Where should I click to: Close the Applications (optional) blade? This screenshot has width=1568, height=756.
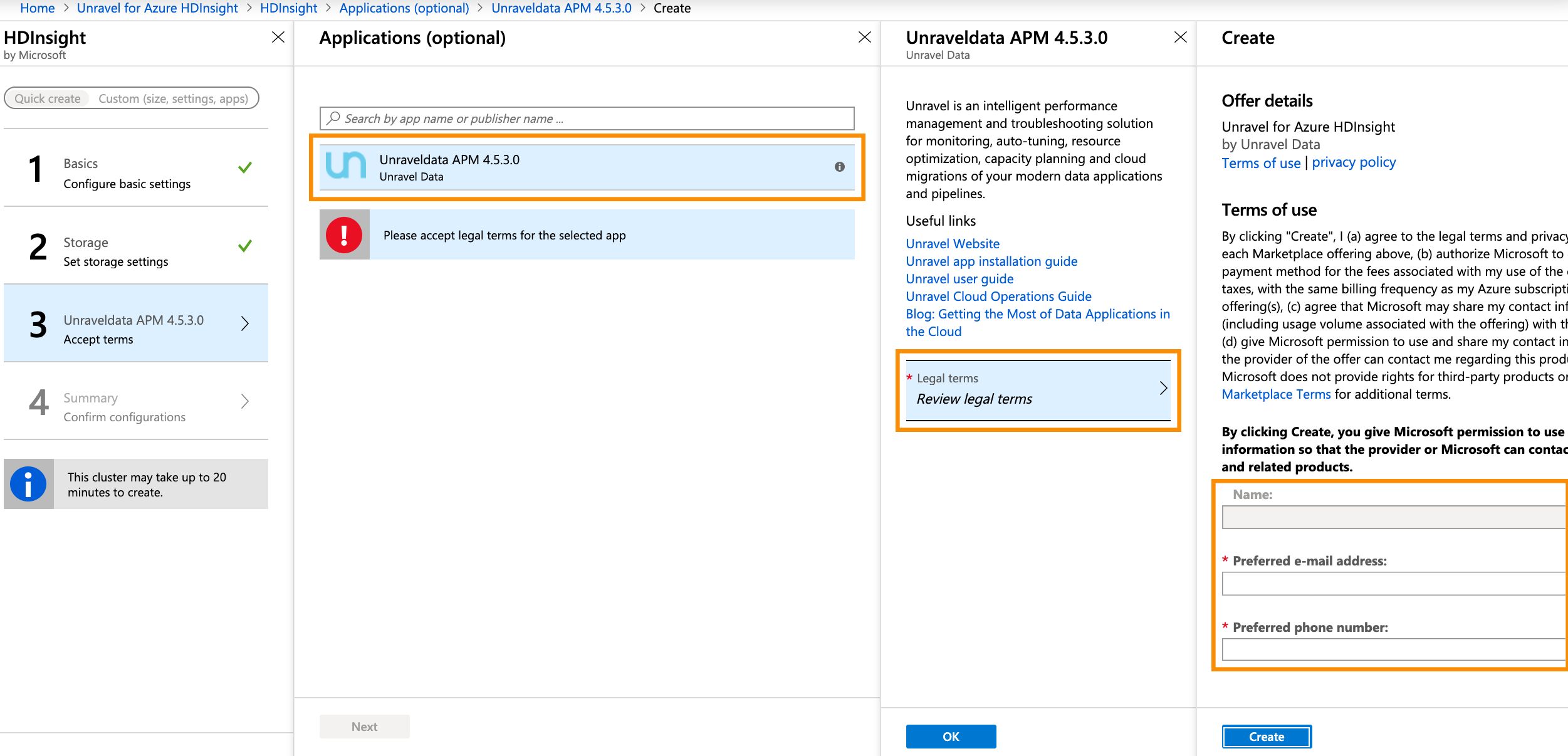pos(865,38)
